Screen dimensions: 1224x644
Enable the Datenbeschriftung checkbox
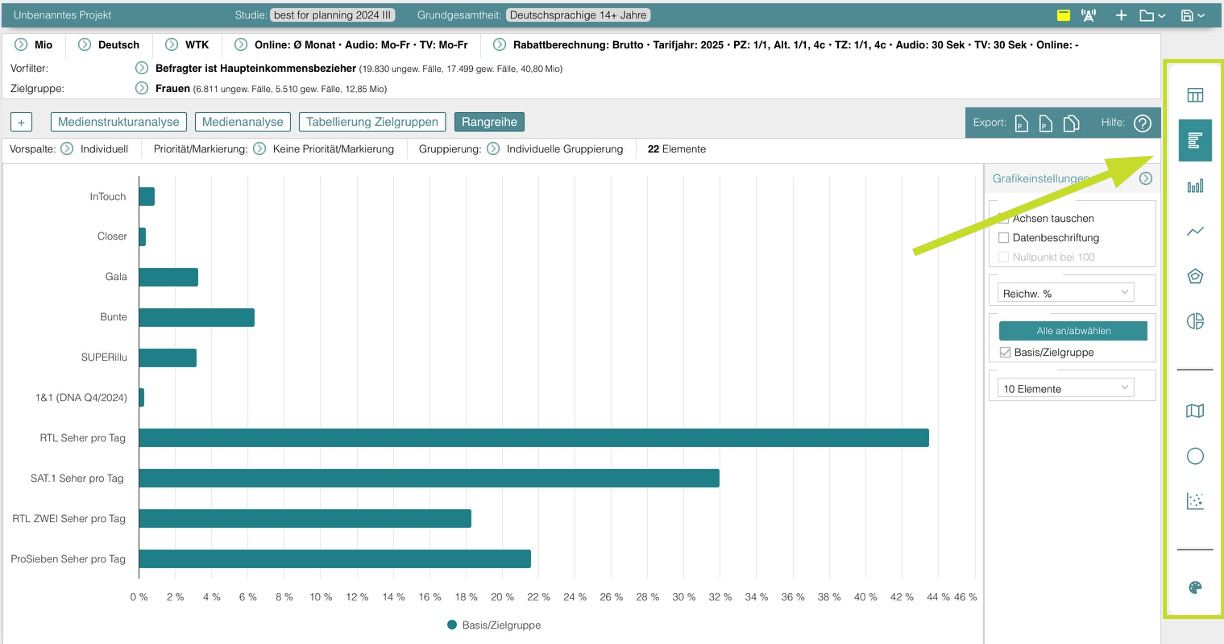[x=1004, y=238]
